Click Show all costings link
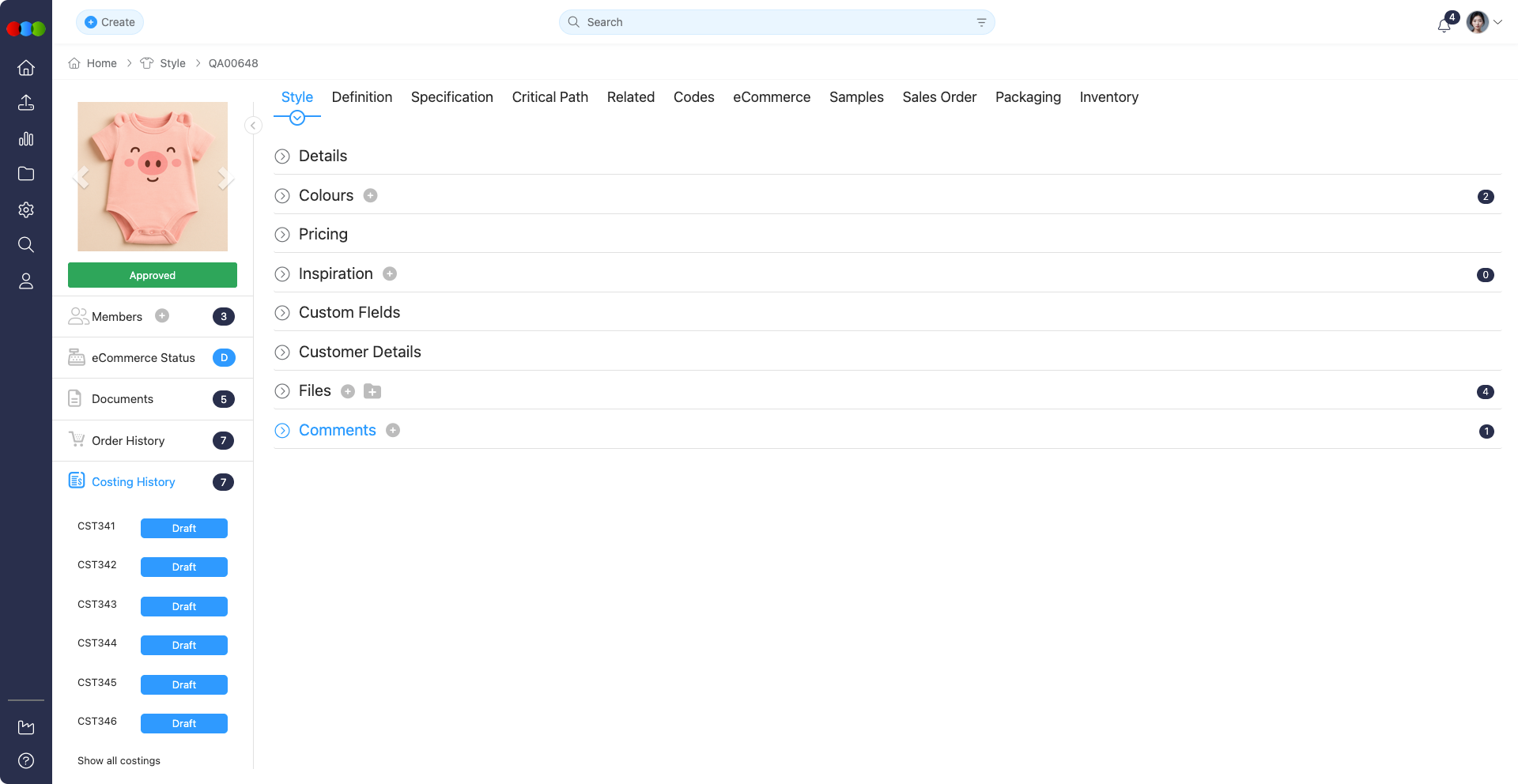 [119, 760]
